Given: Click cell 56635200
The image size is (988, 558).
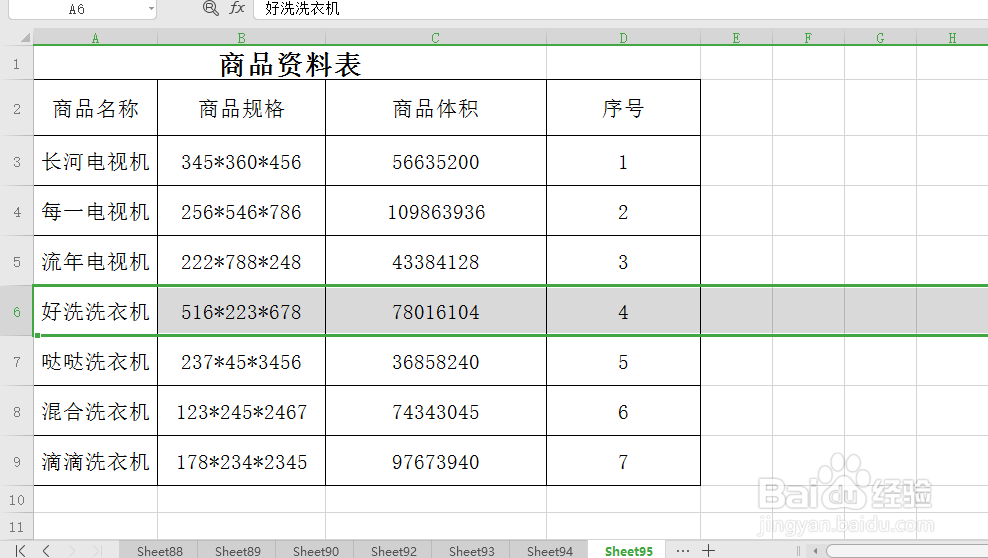Looking at the screenshot, I should click(x=435, y=161).
